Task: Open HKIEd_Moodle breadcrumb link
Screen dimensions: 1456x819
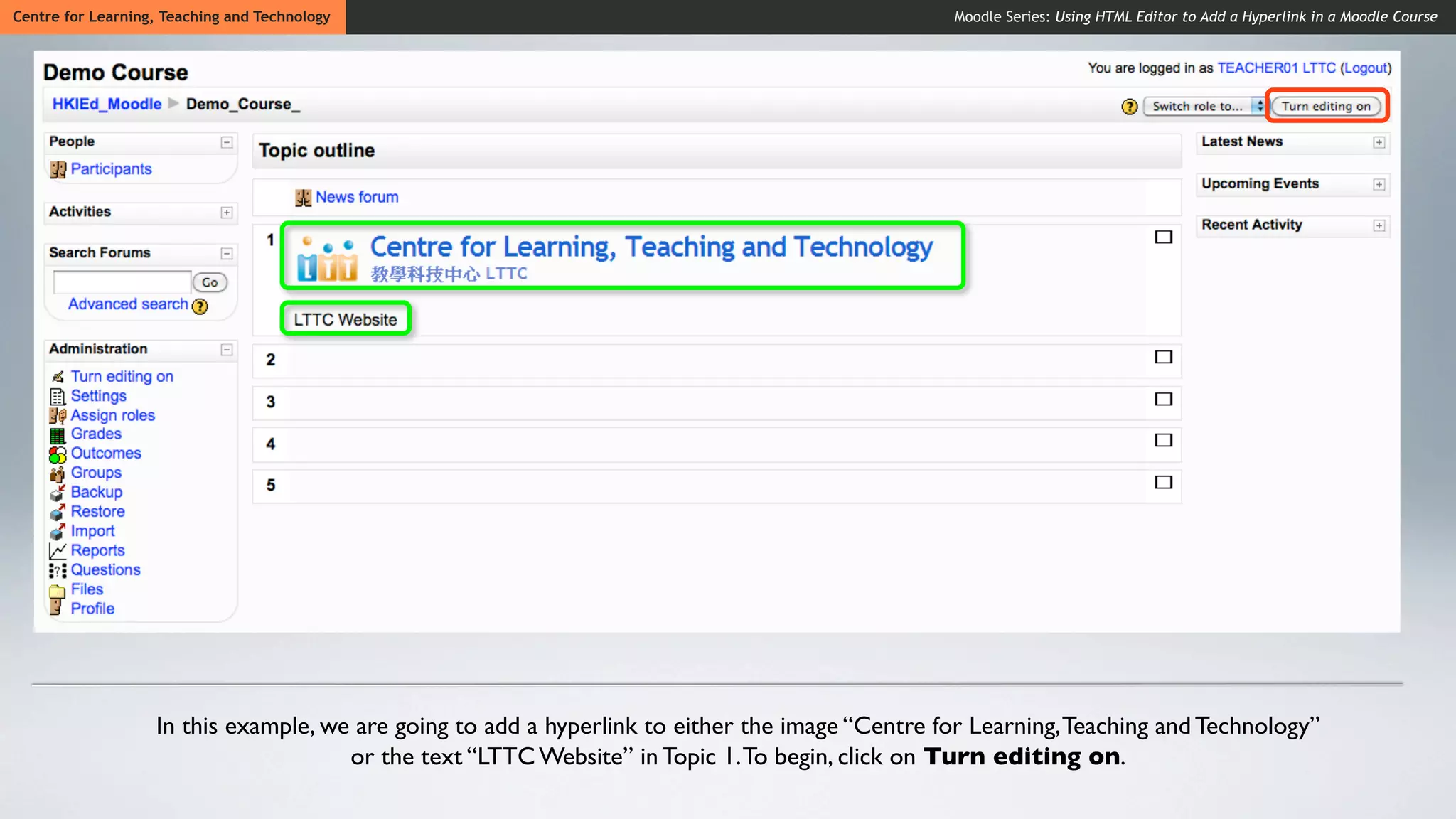Action: pos(107,105)
